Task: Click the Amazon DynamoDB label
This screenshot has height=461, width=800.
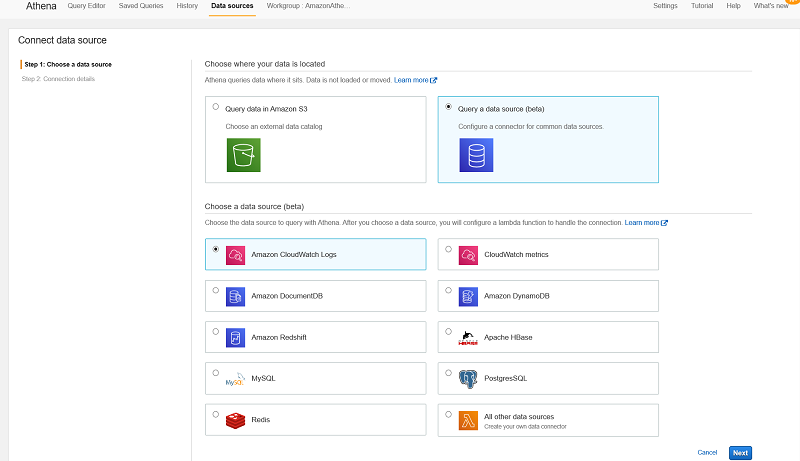Action: coord(517,296)
